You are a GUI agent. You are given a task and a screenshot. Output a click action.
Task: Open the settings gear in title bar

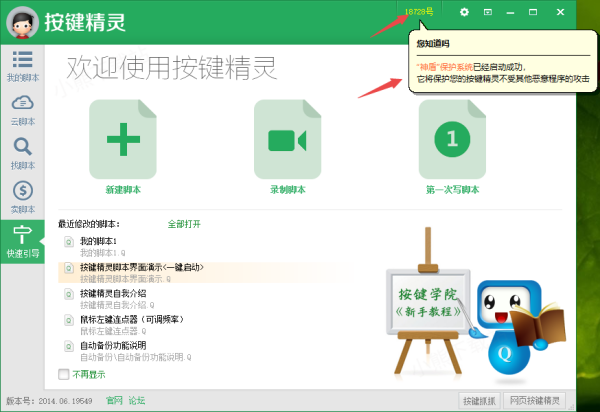(464, 12)
